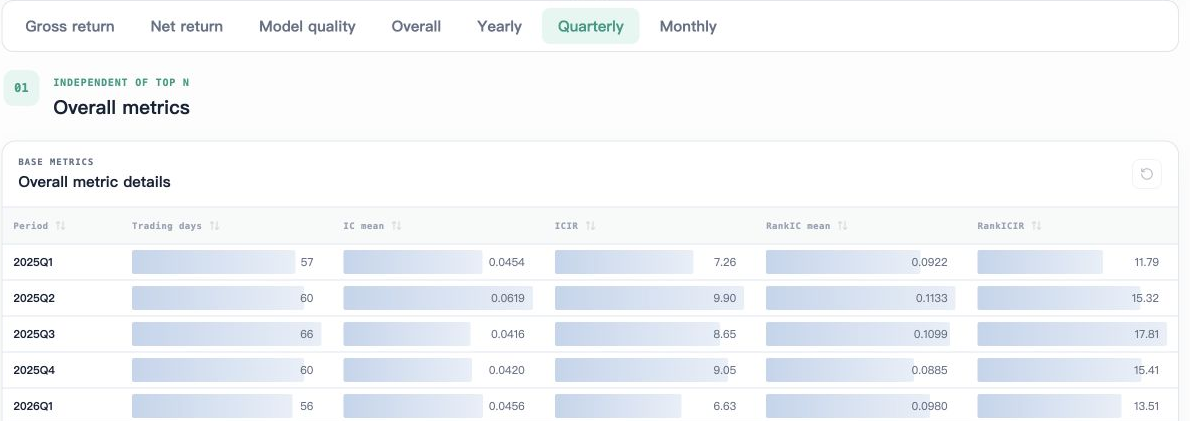The image size is (1190, 421).
Task: Sort by RankIC mean column arrows
Action: click(842, 226)
